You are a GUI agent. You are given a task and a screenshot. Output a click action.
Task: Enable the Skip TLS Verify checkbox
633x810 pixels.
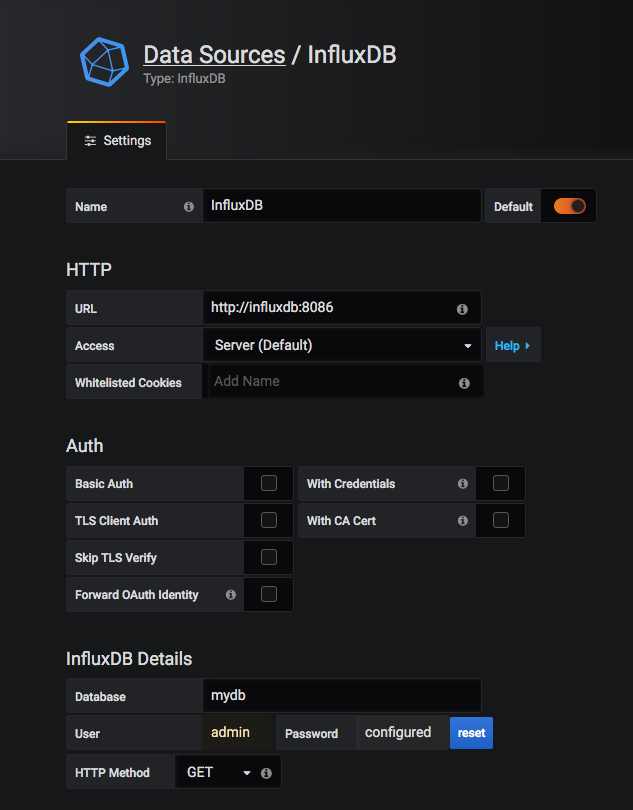[269, 557]
